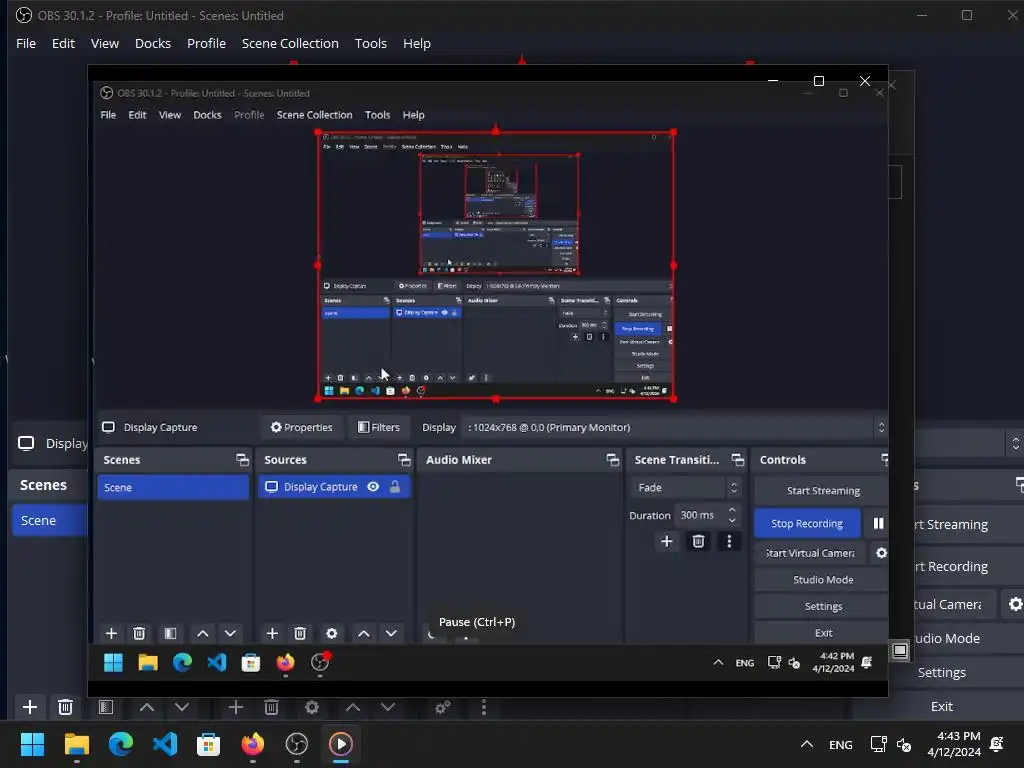Select the Scene item in inner Scenes list

173,487
